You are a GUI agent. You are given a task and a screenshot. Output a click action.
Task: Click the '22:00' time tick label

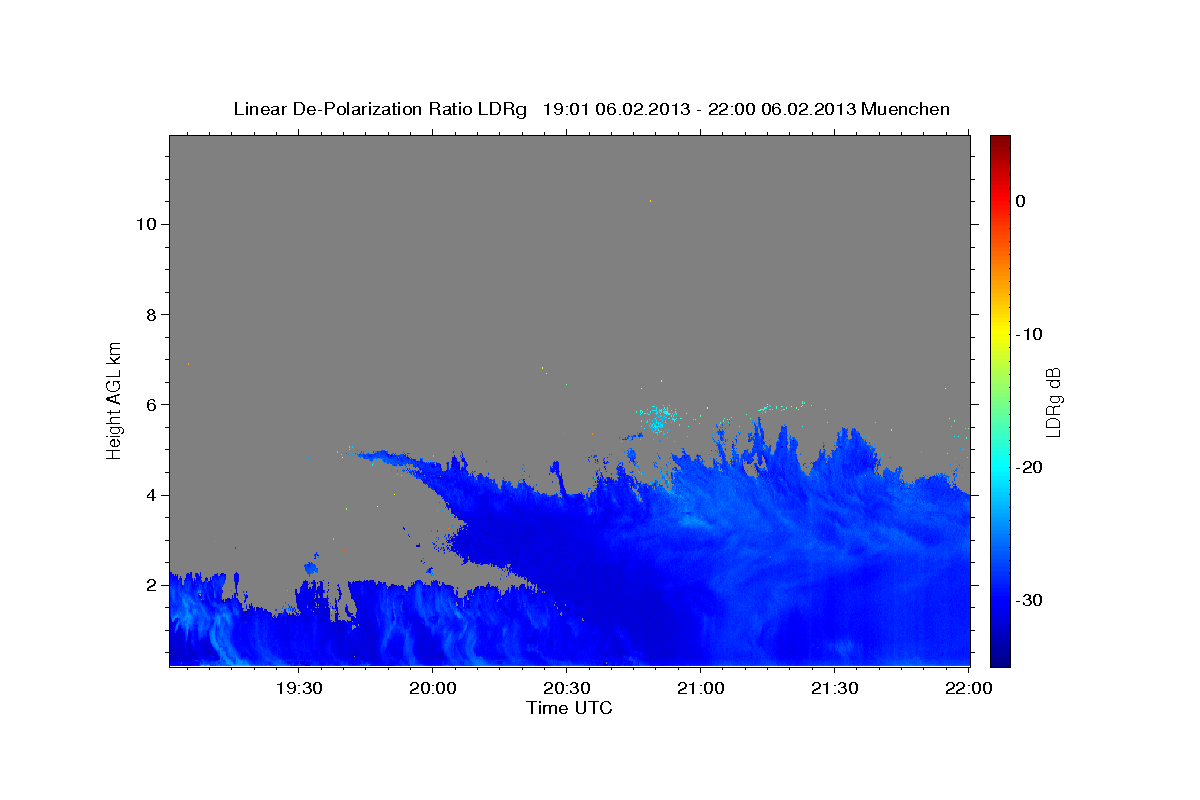969,688
